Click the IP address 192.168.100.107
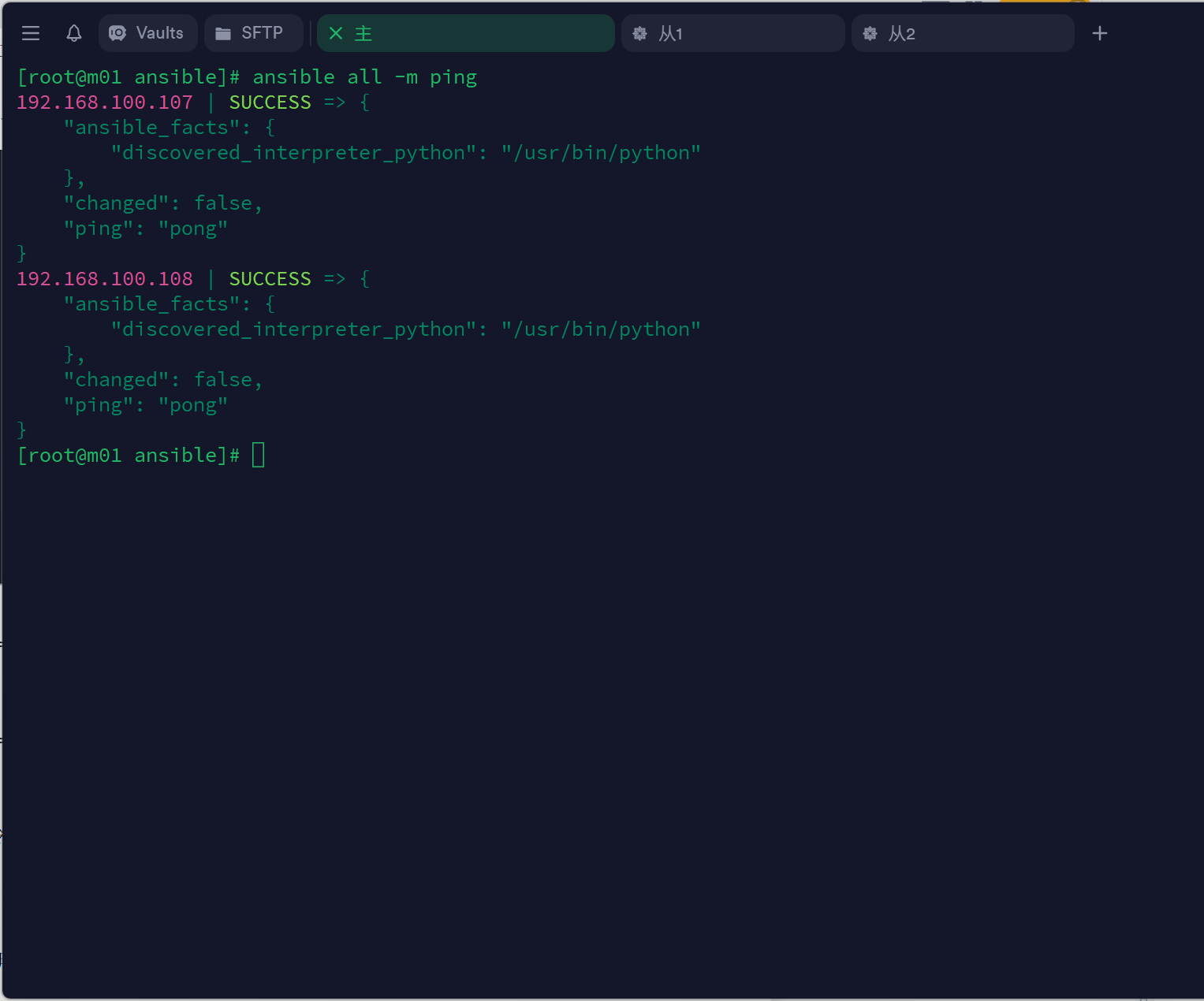This screenshot has height=1001, width=1204. point(105,102)
